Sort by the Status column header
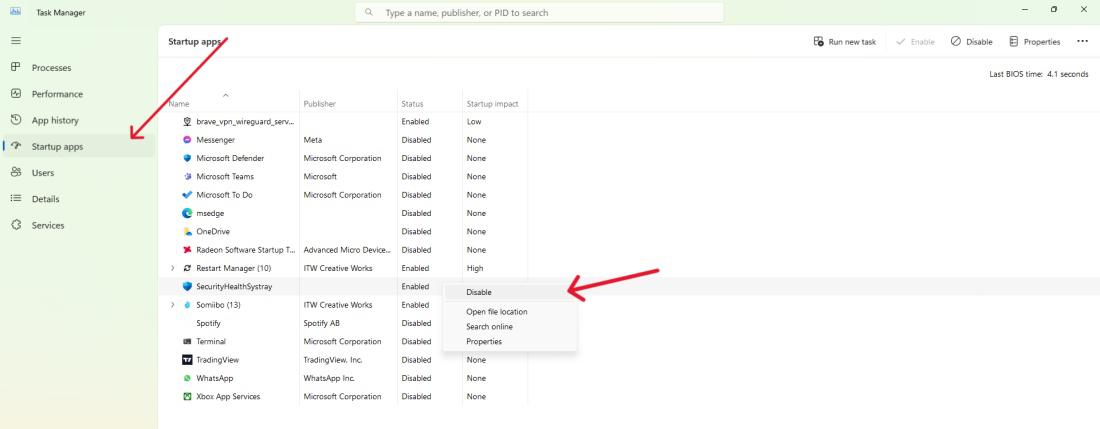Screen dimensions: 1100x429 click(412, 104)
